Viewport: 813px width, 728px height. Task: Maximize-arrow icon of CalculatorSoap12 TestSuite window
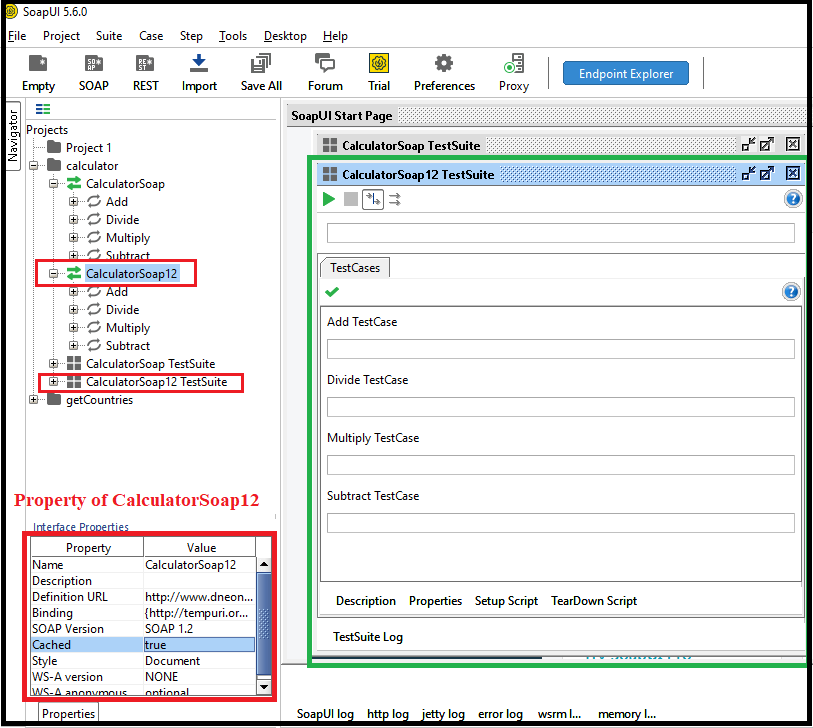767,173
